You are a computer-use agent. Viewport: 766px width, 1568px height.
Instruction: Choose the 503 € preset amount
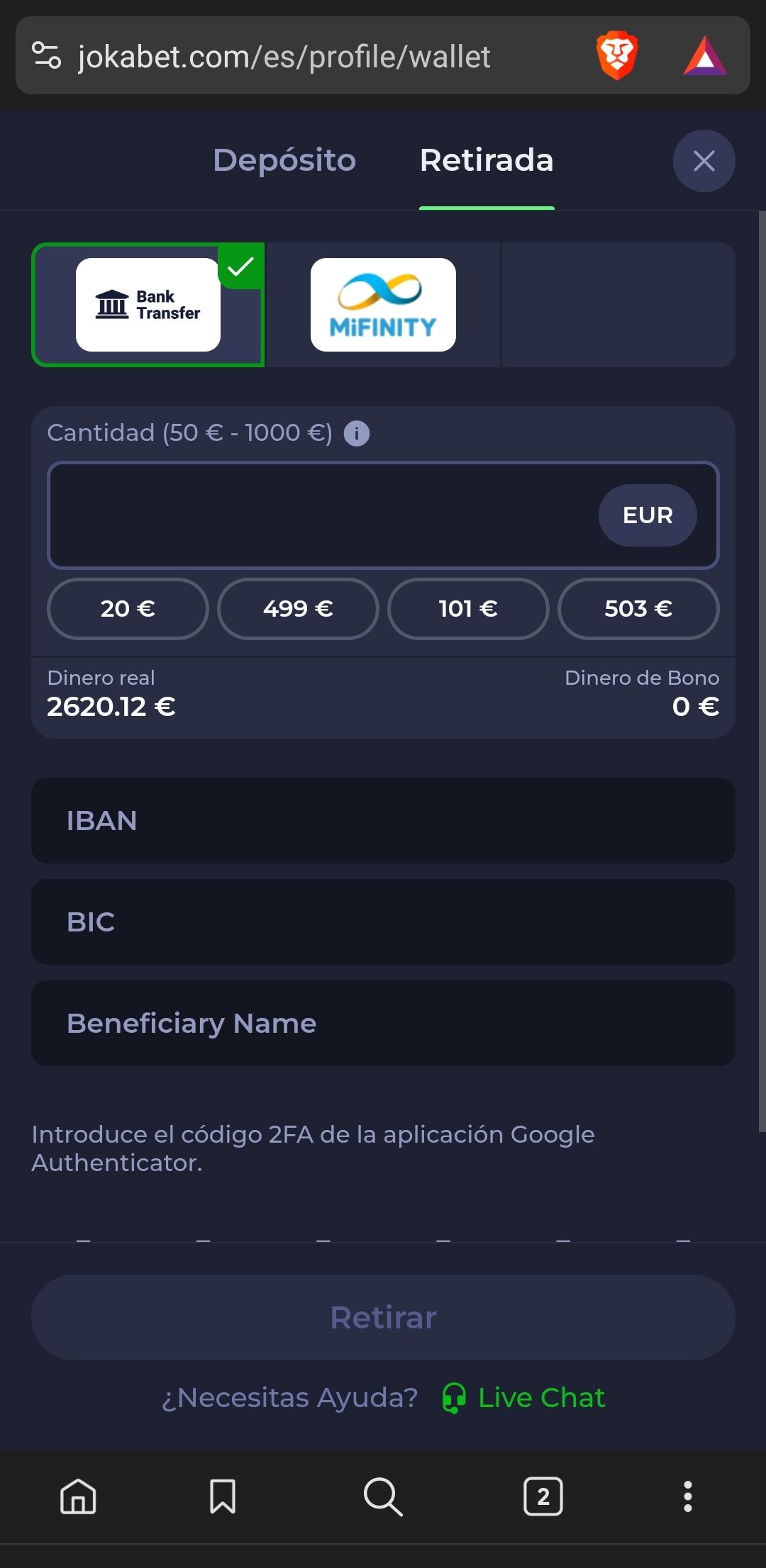(638, 609)
